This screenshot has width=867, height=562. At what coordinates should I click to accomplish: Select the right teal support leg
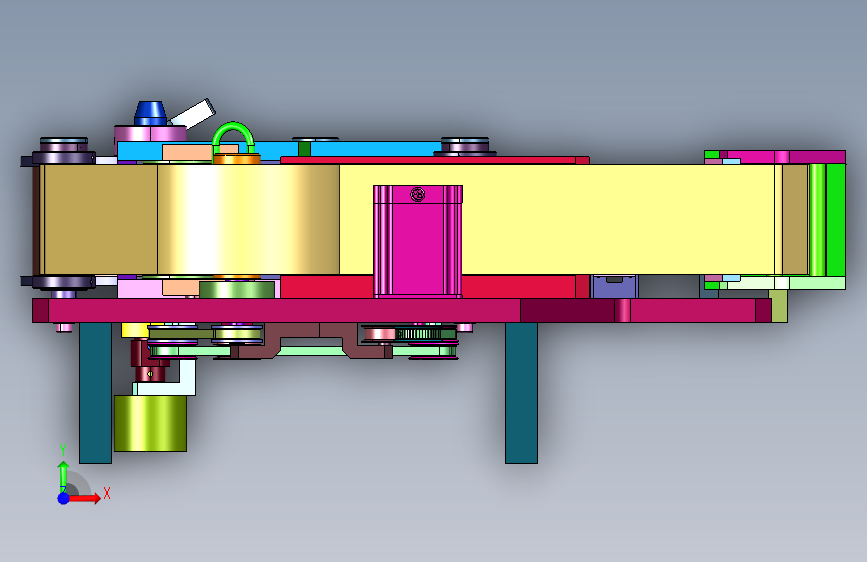(521, 393)
